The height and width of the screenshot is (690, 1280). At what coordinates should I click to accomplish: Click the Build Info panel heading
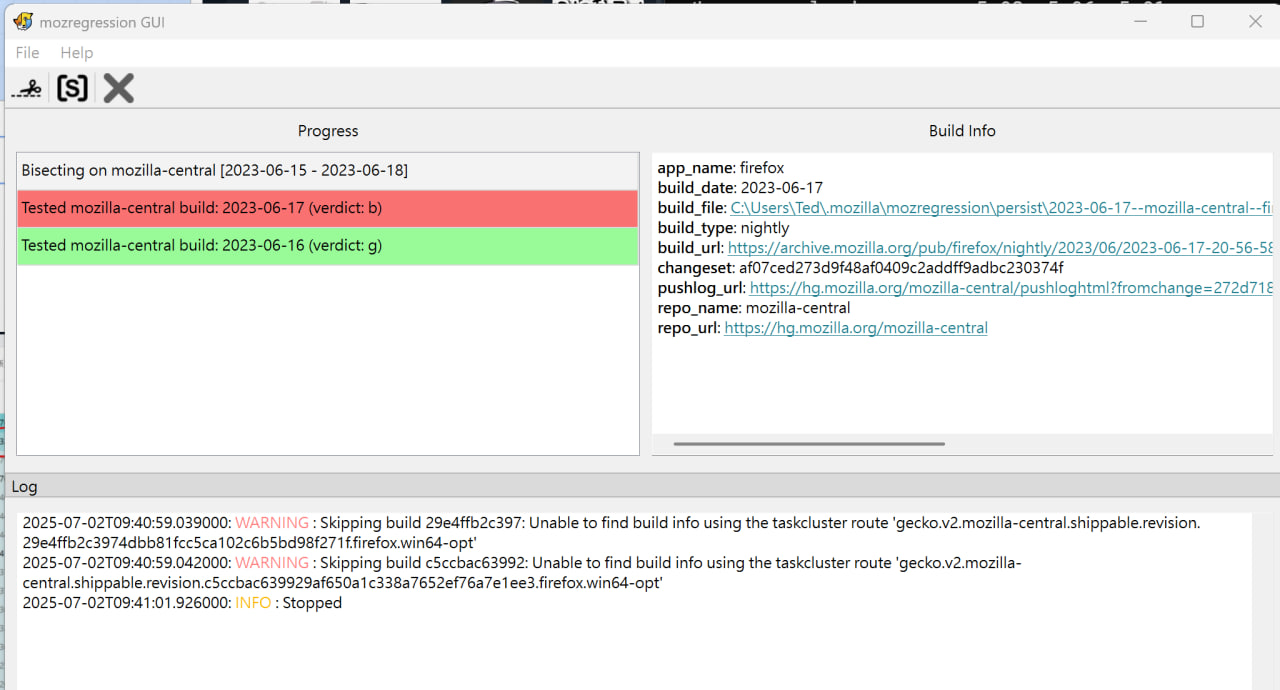click(x=962, y=131)
